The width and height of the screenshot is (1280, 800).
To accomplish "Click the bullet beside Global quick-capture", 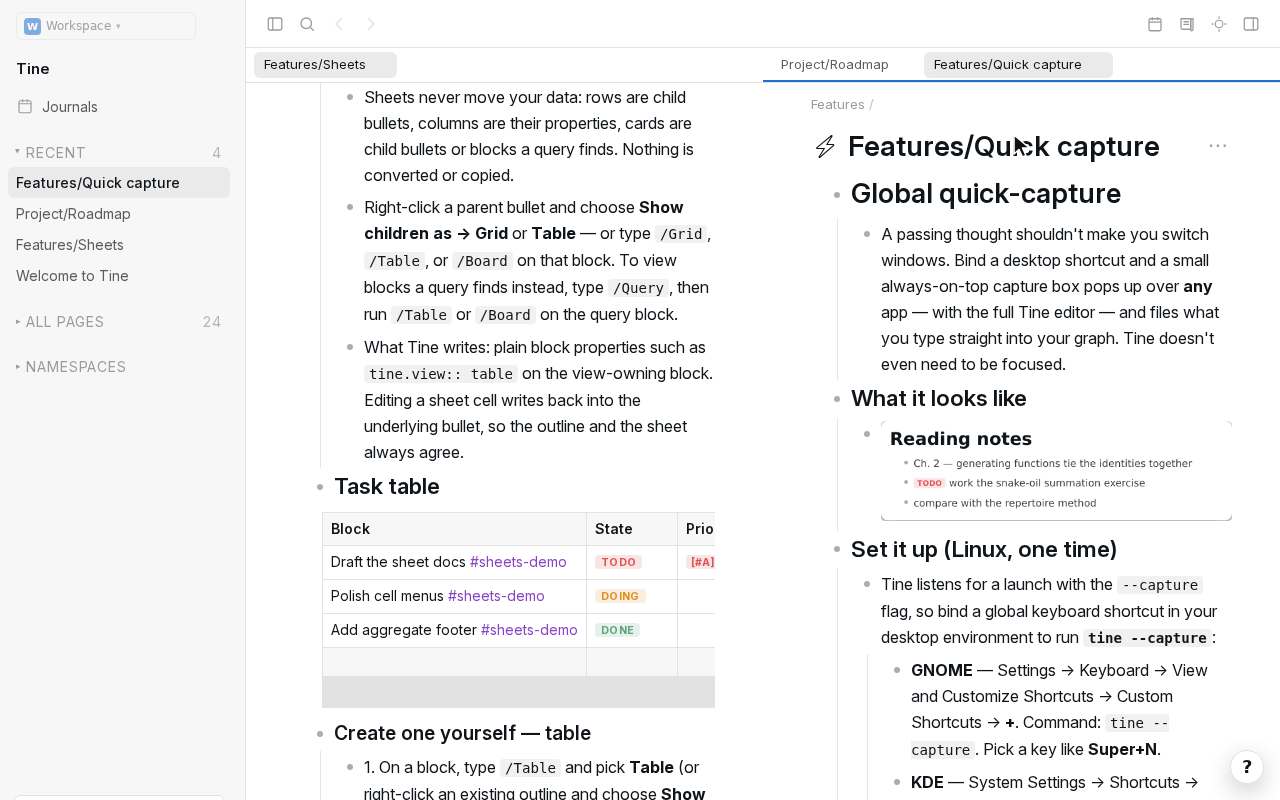I will point(837,195).
